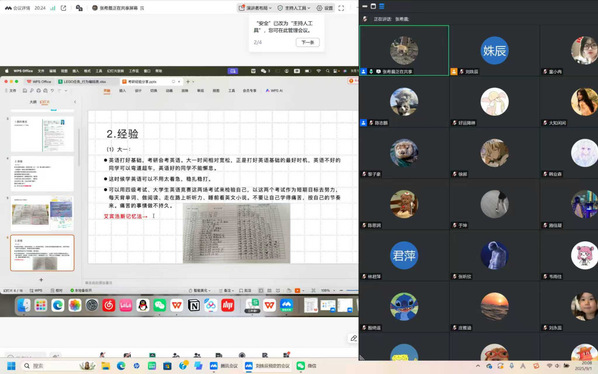This screenshot has height=374, width=598.
Task: Click the pop-out share icon beside the timer
Action: [x=63, y=8]
